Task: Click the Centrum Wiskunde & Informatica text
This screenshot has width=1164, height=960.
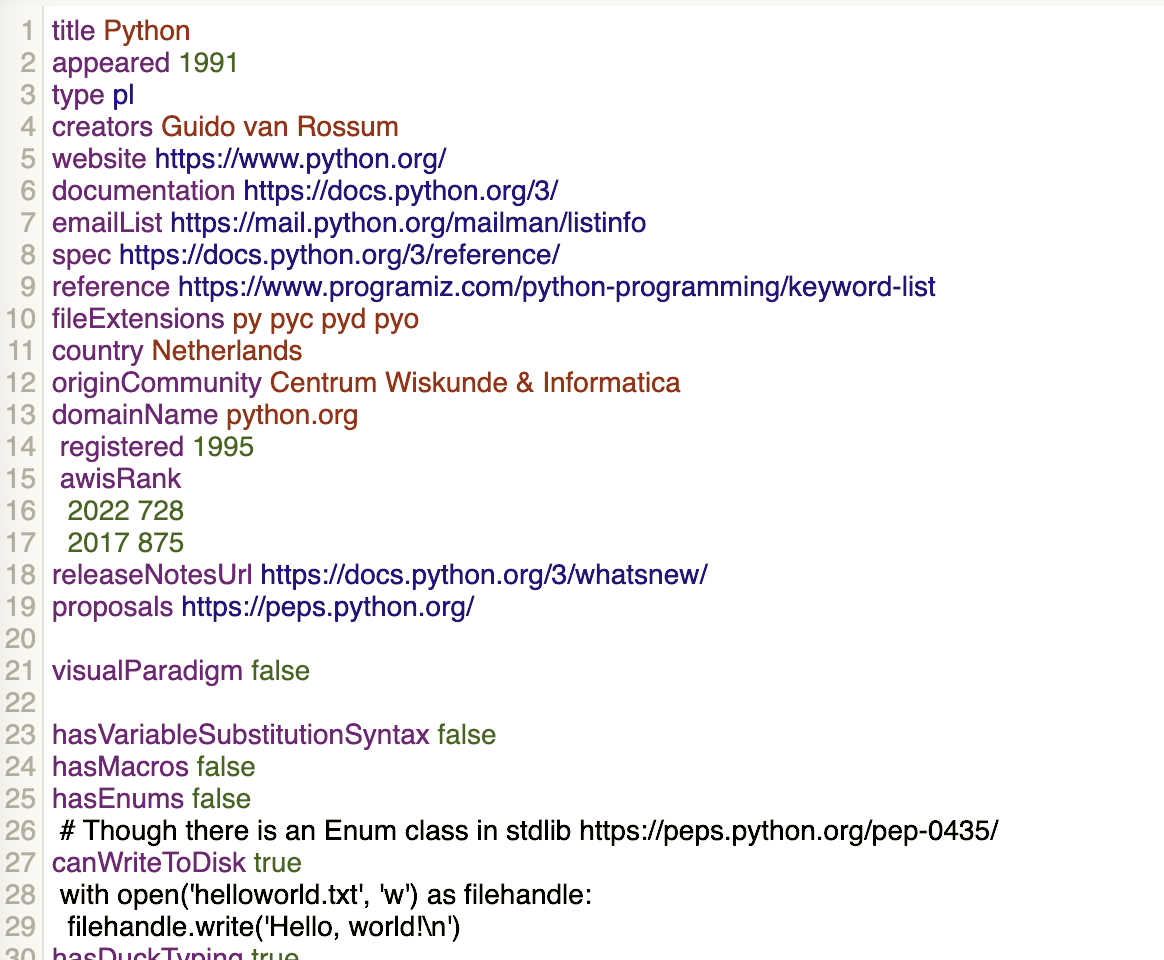Action: point(475,383)
